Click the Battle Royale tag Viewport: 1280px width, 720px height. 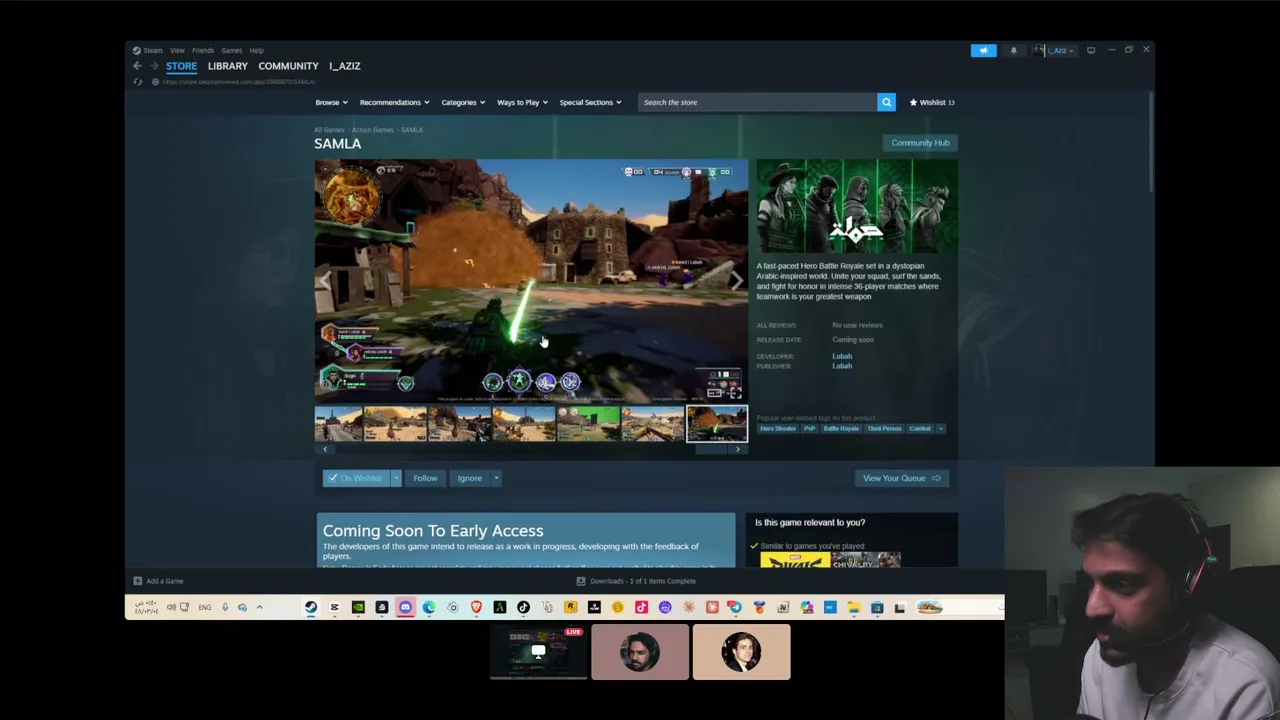coord(841,429)
